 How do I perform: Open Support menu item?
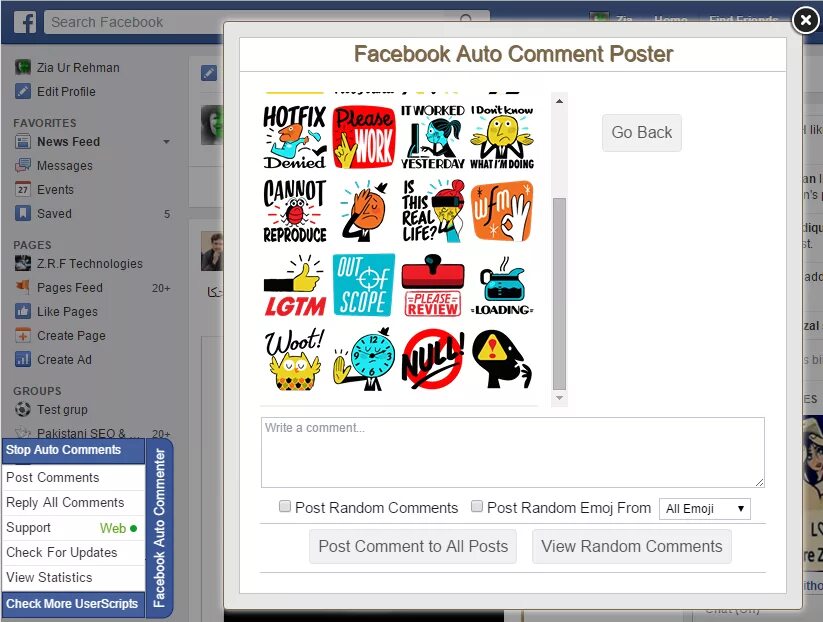[x=73, y=528]
